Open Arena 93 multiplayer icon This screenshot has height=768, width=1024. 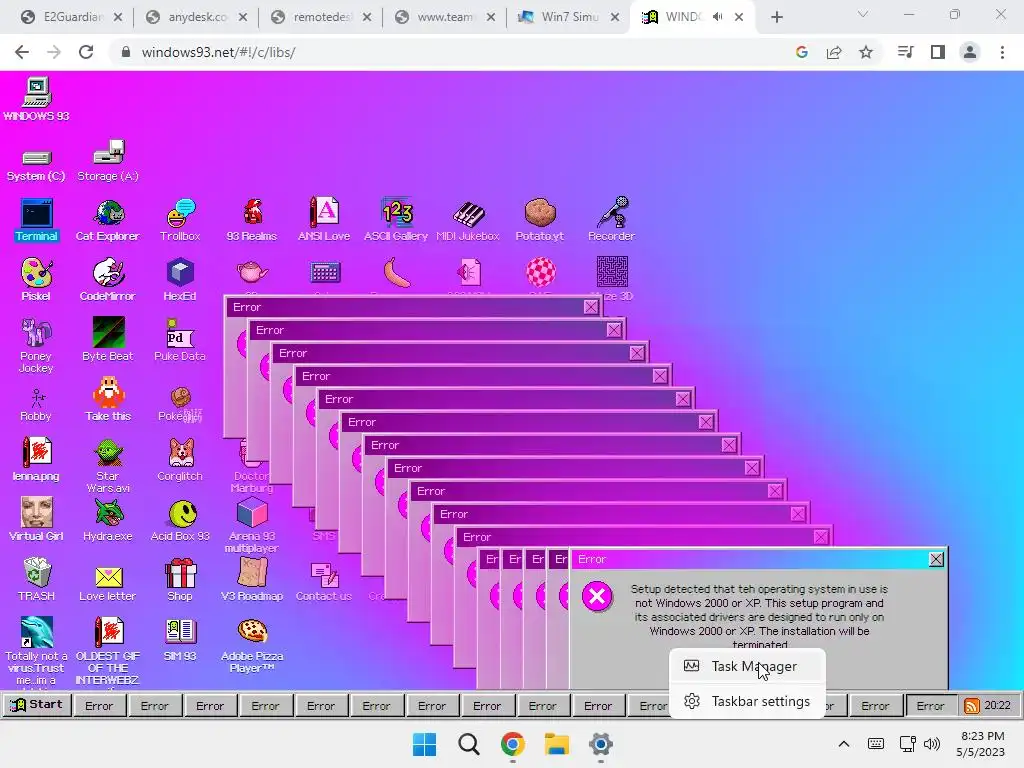click(252, 525)
